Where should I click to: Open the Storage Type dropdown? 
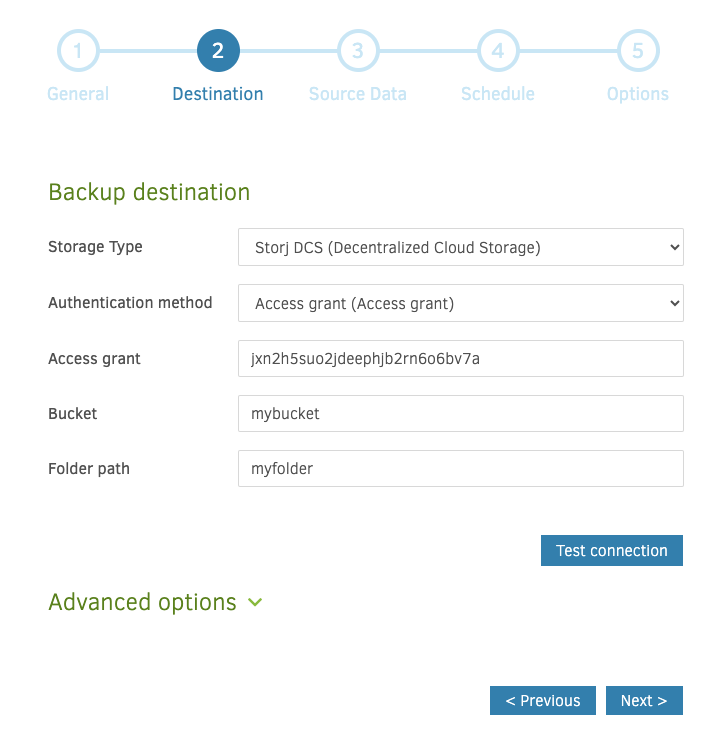(461, 247)
